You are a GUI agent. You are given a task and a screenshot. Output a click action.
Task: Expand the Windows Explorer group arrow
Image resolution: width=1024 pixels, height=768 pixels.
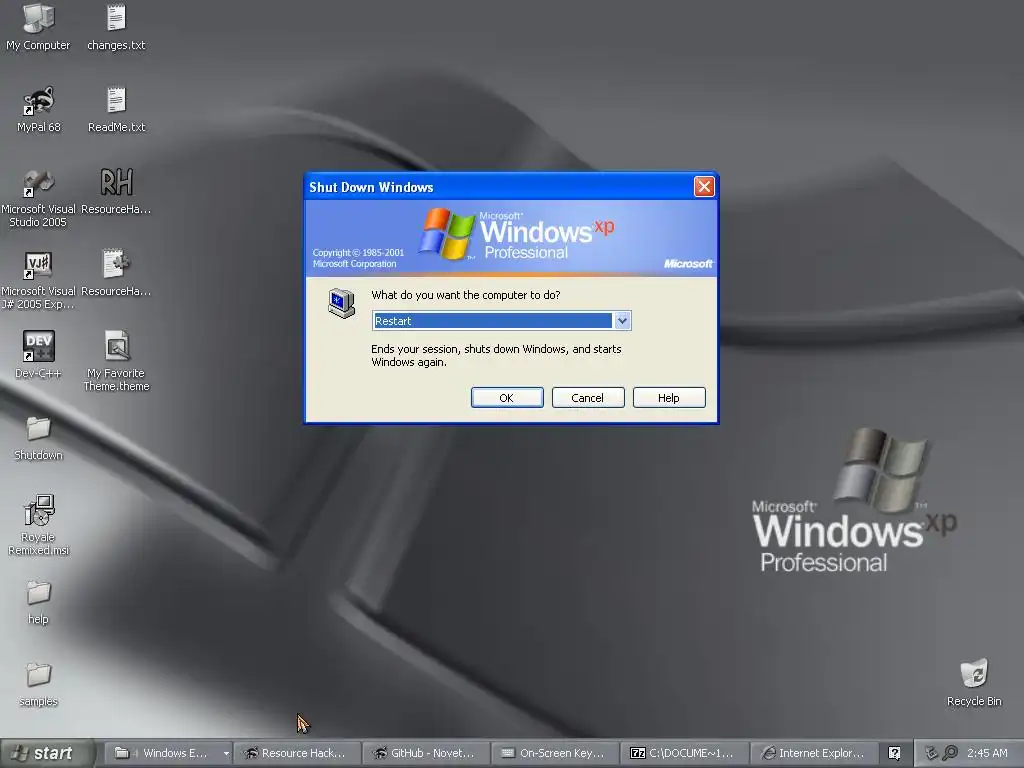pos(226,754)
